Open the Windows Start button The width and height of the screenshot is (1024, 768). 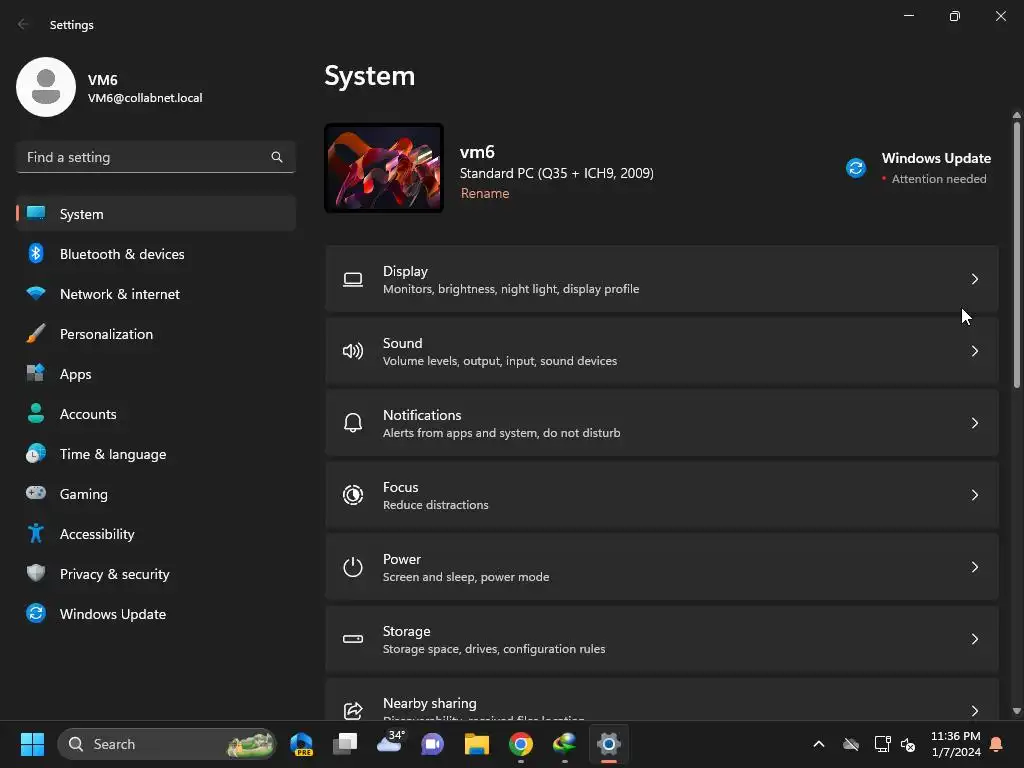point(32,744)
